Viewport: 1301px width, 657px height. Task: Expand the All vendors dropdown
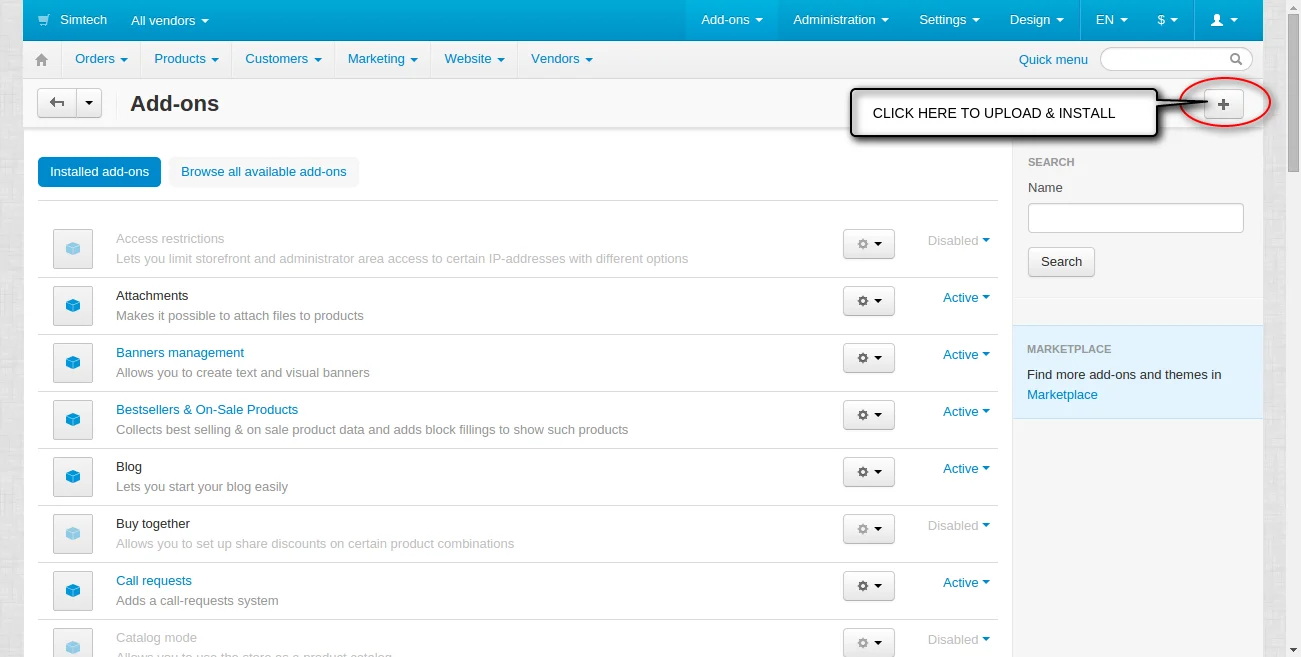pos(170,20)
